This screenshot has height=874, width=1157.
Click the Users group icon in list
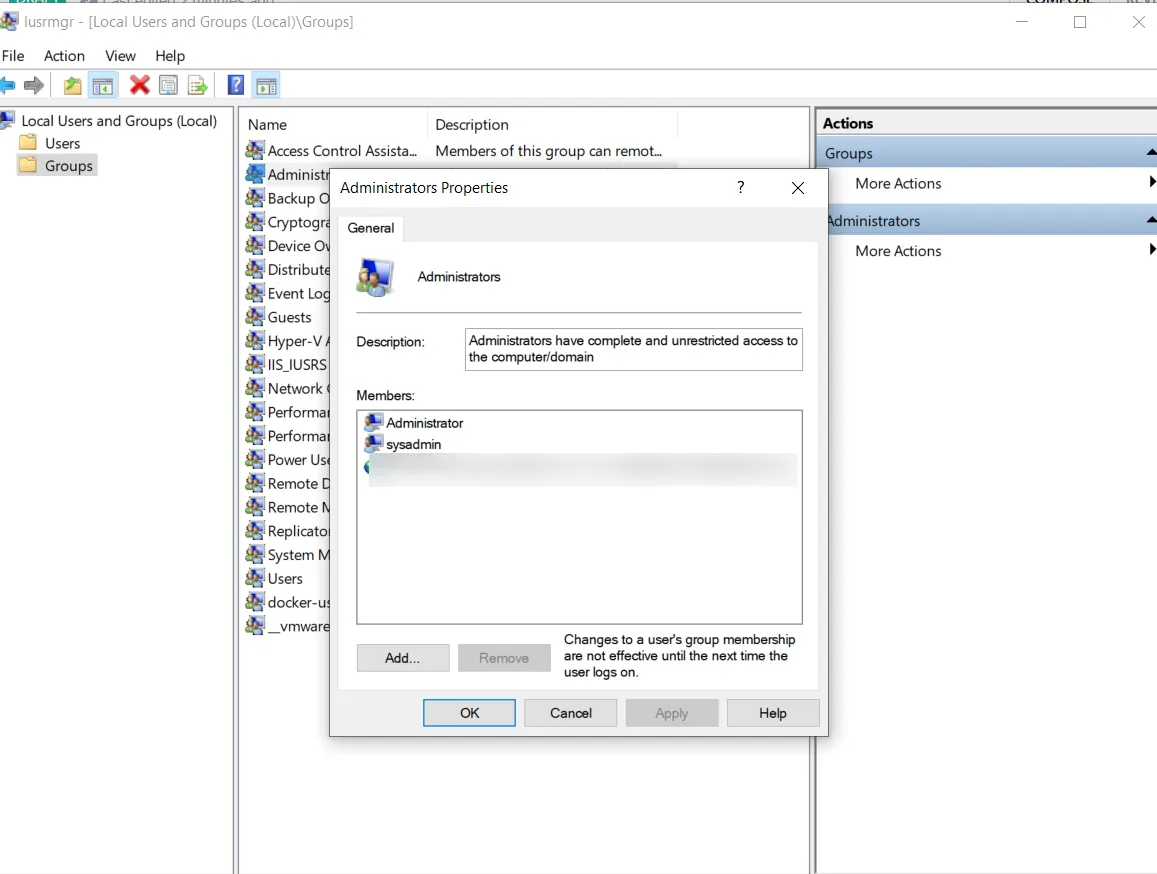(x=255, y=578)
